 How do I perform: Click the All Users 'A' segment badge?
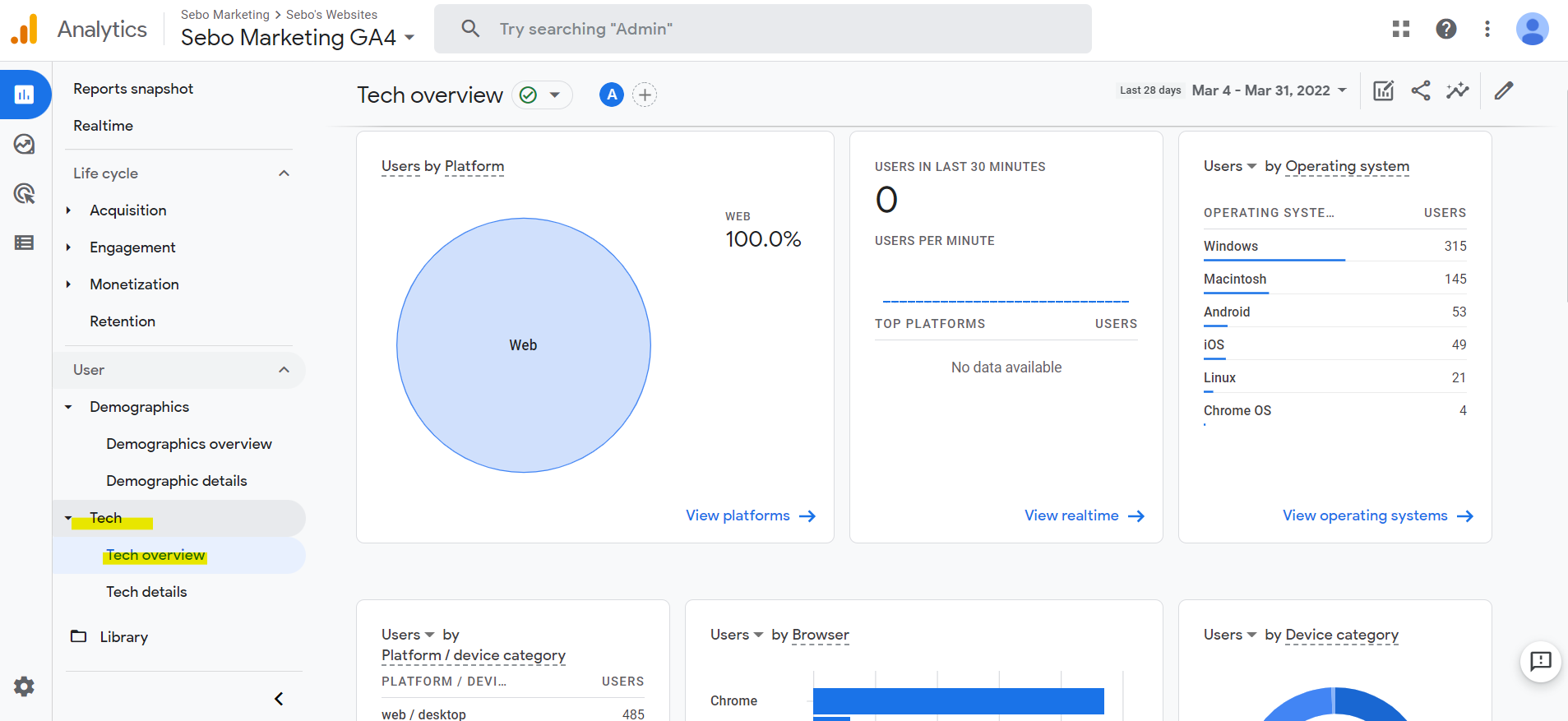point(612,95)
